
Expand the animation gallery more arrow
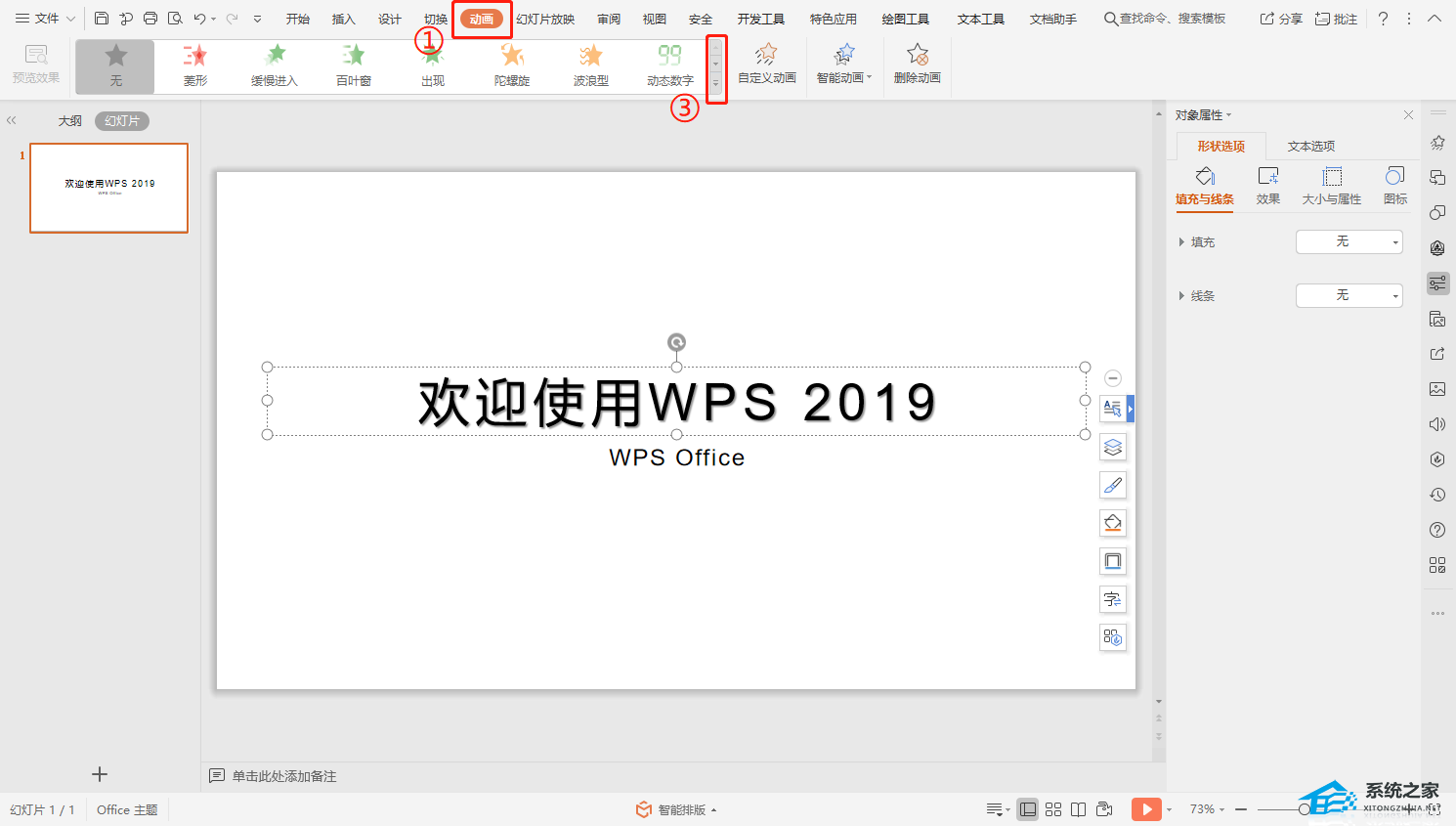point(716,84)
